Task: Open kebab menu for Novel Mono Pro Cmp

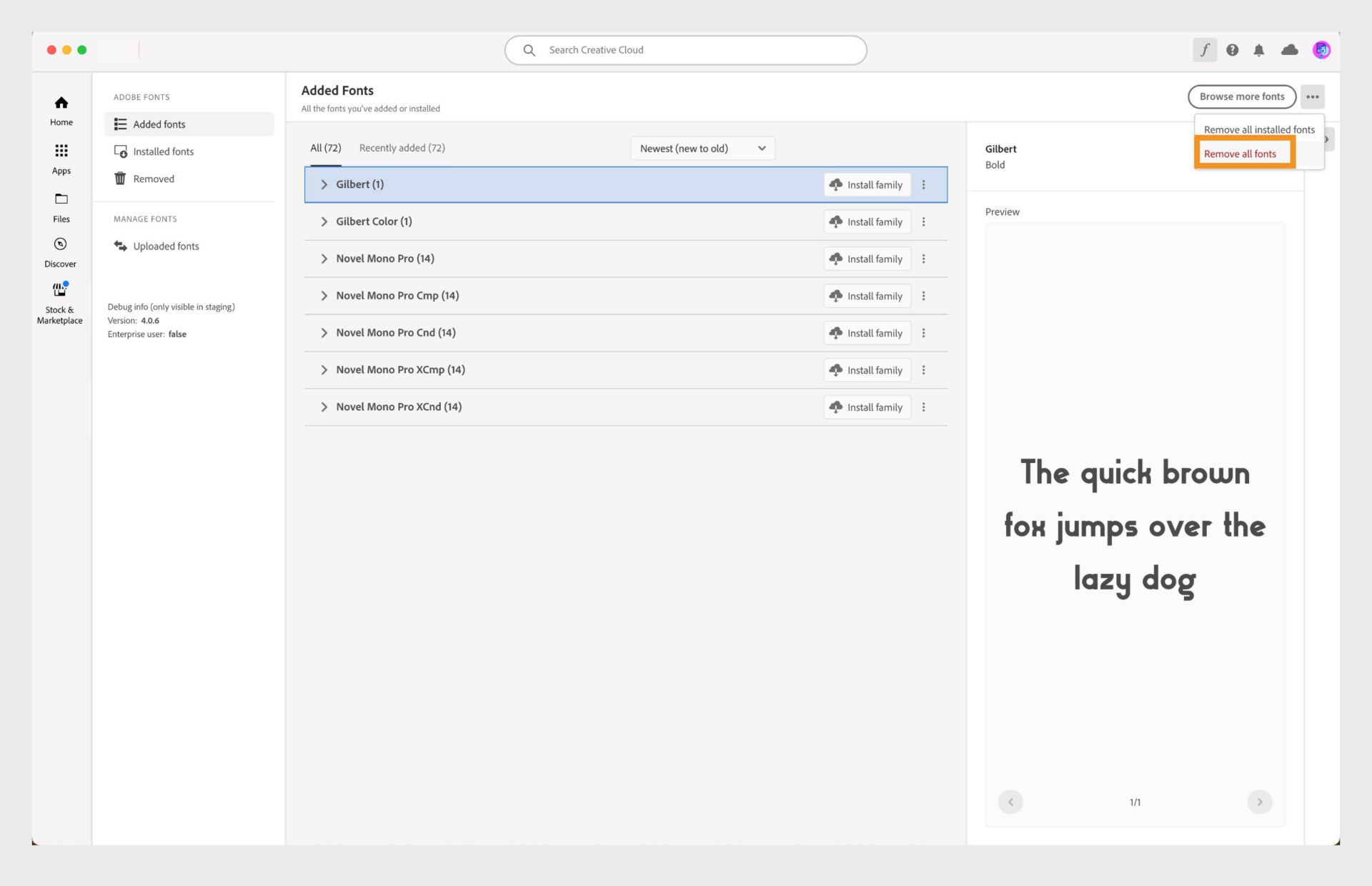Action: [x=924, y=296]
